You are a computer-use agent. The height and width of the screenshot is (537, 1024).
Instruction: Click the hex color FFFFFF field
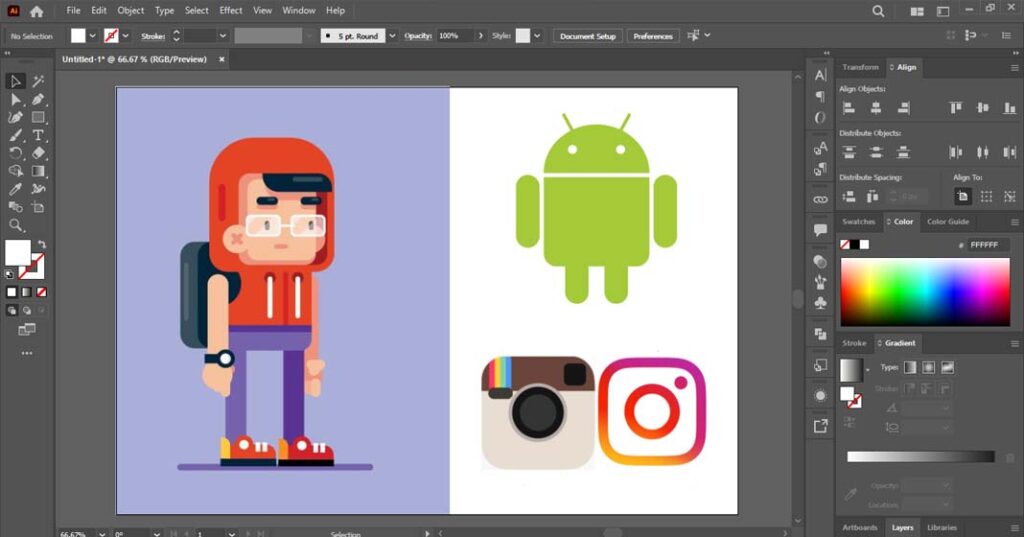click(988, 245)
